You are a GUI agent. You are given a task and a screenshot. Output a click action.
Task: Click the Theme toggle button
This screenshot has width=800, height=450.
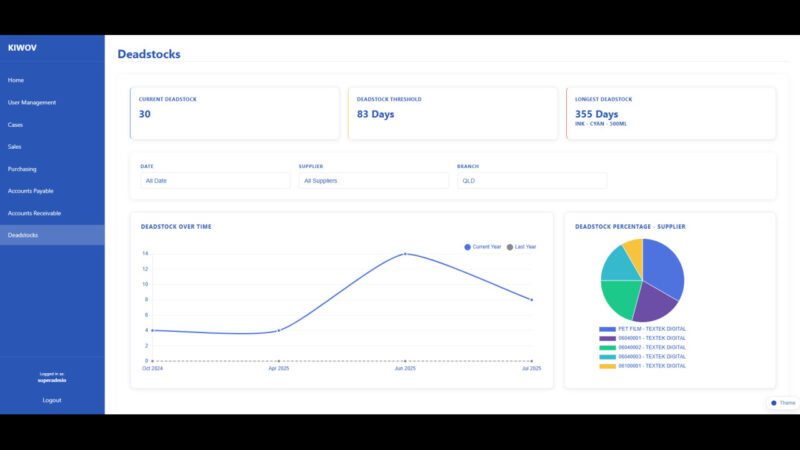click(x=783, y=403)
